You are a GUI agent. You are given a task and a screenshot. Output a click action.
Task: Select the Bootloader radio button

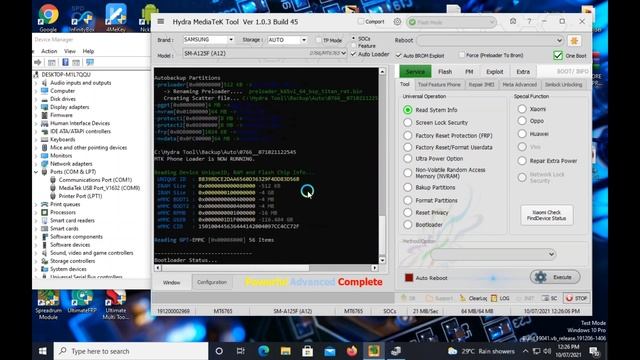[407, 224]
